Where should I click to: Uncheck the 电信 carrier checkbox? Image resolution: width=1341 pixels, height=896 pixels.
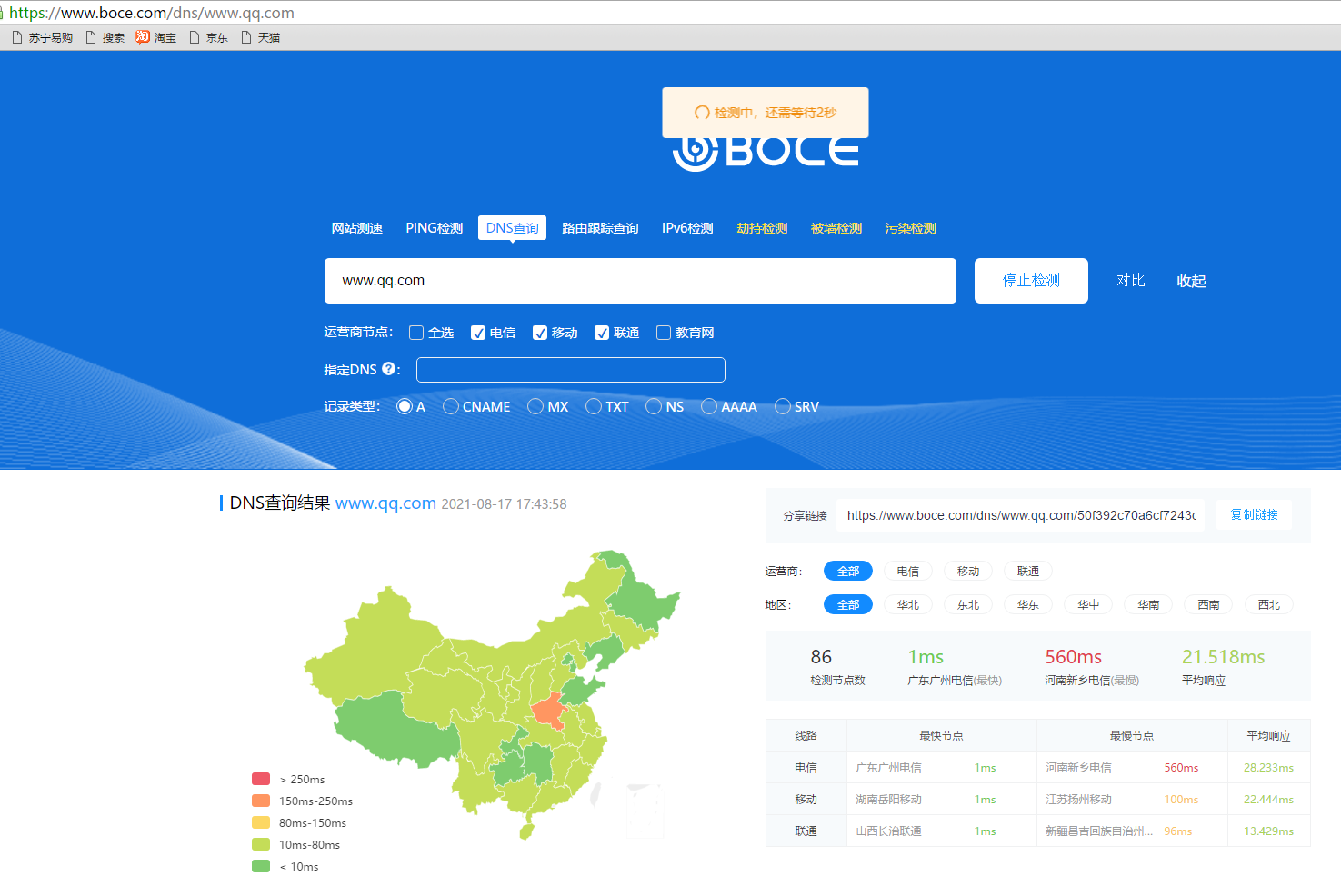(478, 333)
